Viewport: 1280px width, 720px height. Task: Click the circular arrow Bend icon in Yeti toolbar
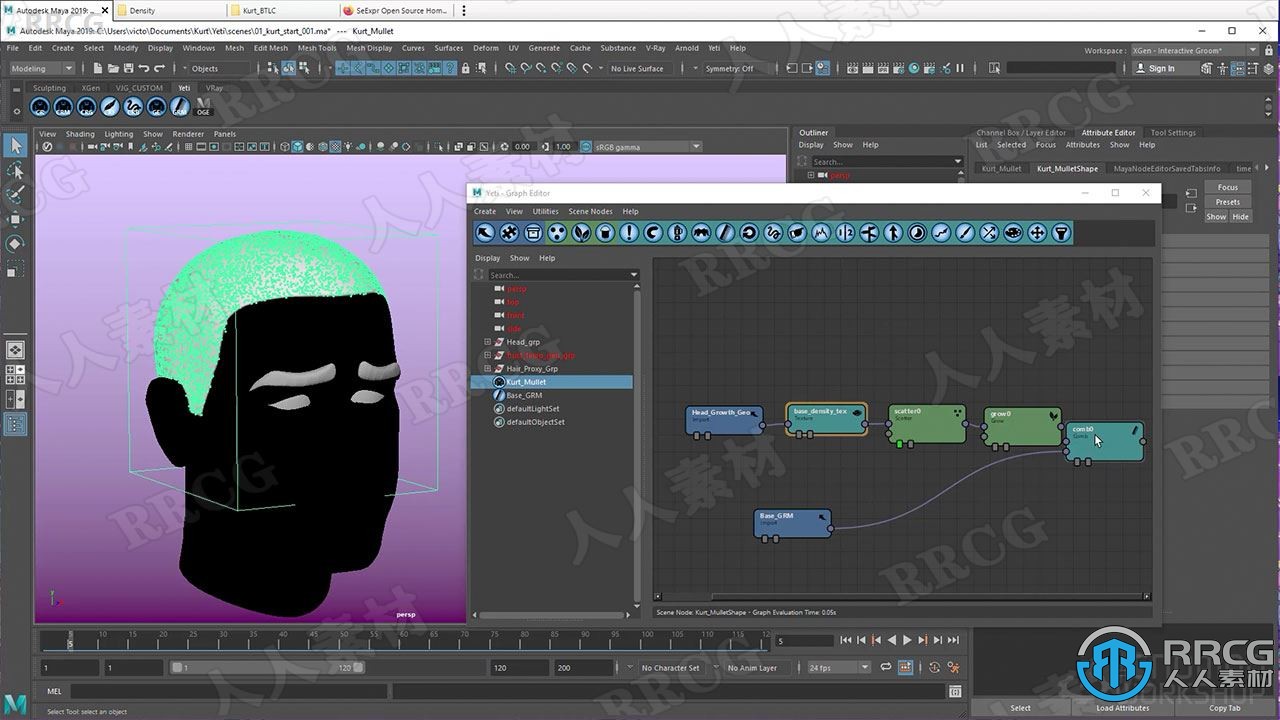pyautogui.click(x=749, y=233)
